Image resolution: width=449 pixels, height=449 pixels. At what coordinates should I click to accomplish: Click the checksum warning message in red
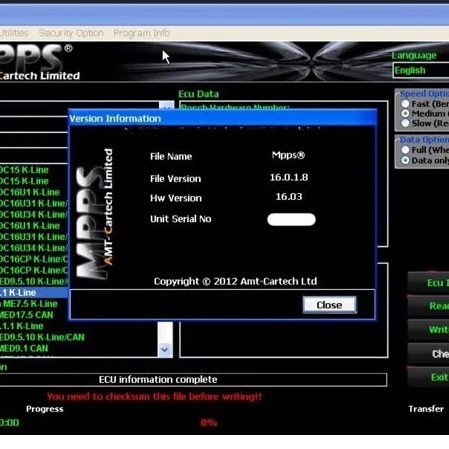[154, 397]
